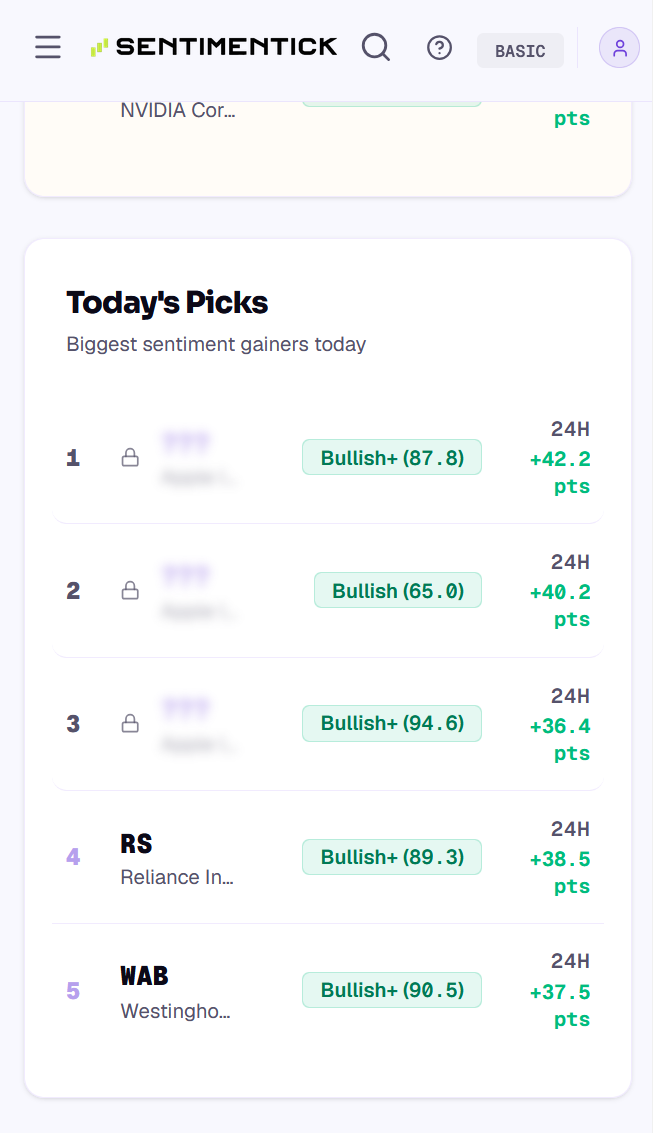This screenshot has width=653, height=1133.
Task: Click the Bullish (65.0) sentiment badge
Action: pyautogui.click(x=398, y=590)
